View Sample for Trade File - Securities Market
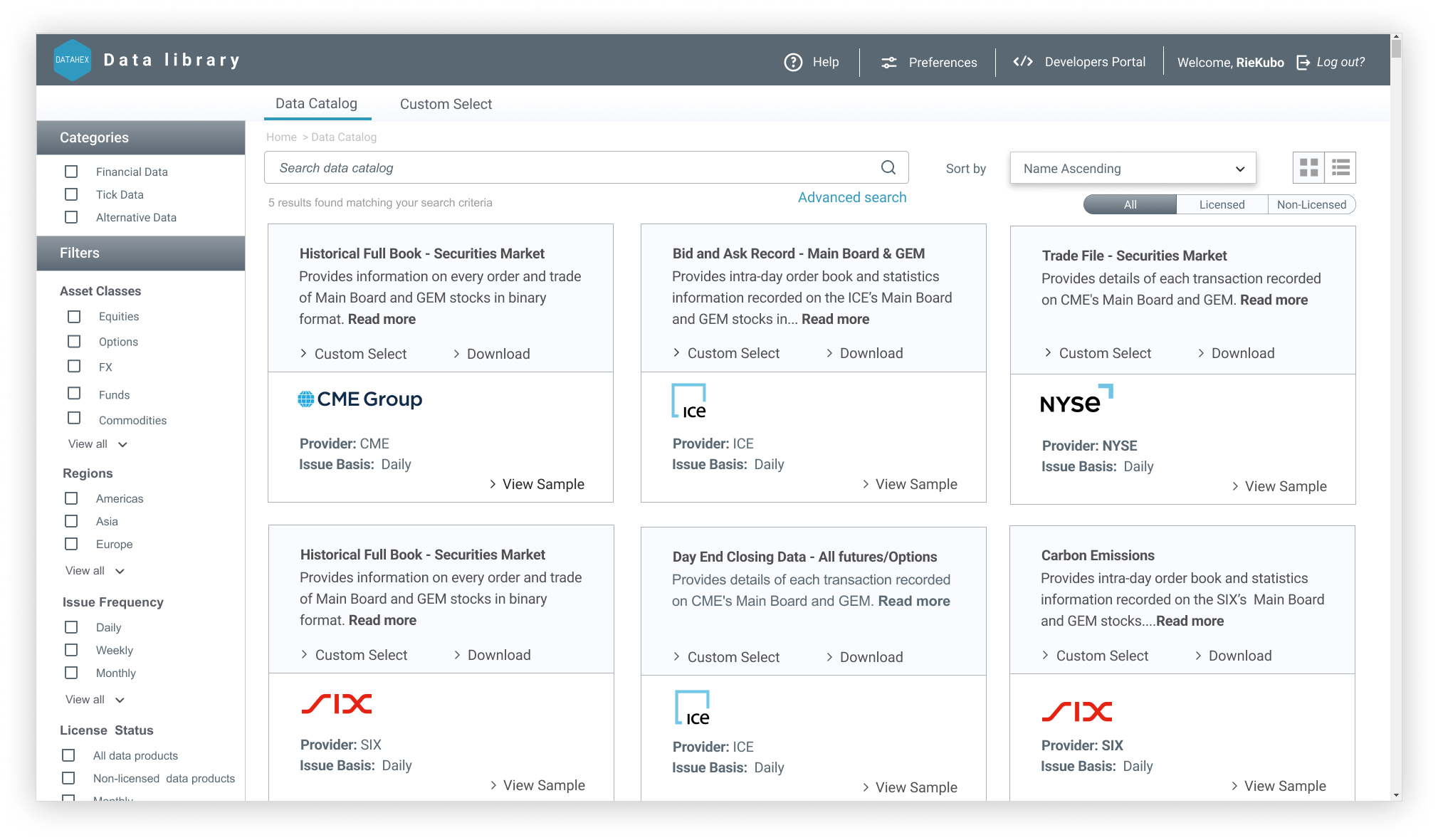The height and width of the screenshot is (840, 1438). click(x=1284, y=486)
